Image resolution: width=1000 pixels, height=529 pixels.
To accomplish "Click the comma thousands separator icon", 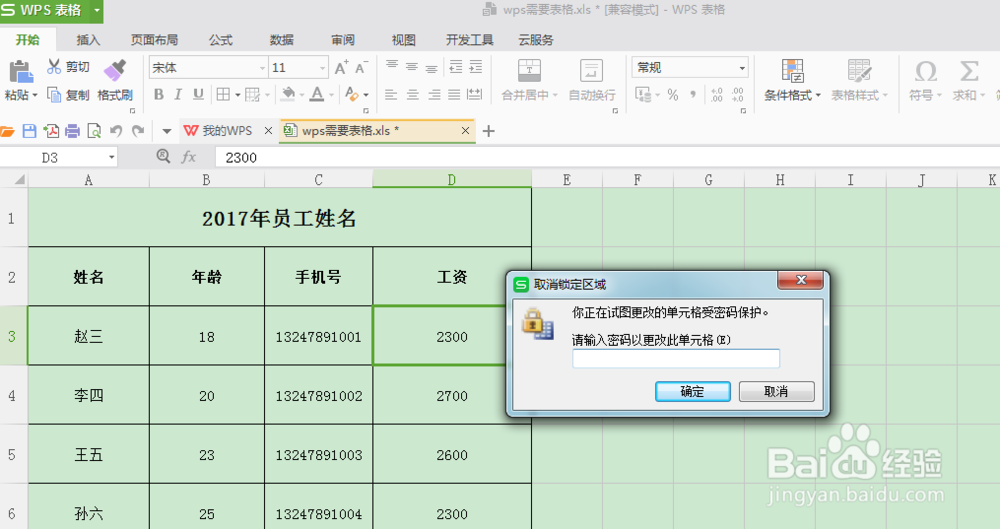I will coord(693,94).
